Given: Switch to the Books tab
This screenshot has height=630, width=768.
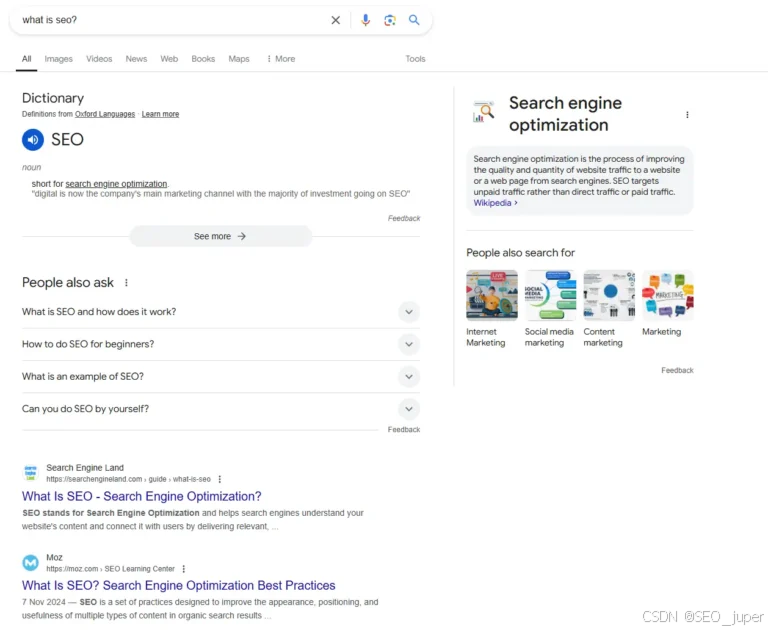Looking at the screenshot, I should click(x=203, y=59).
